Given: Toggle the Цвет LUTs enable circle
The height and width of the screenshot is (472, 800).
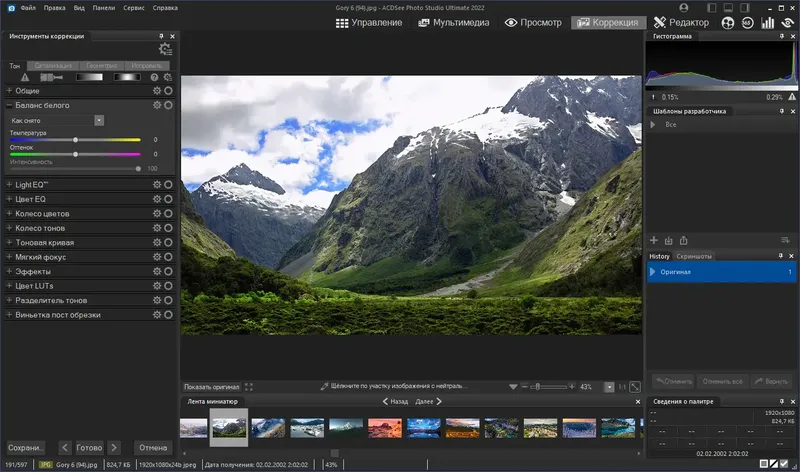Looking at the screenshot, I should point(168,286).
